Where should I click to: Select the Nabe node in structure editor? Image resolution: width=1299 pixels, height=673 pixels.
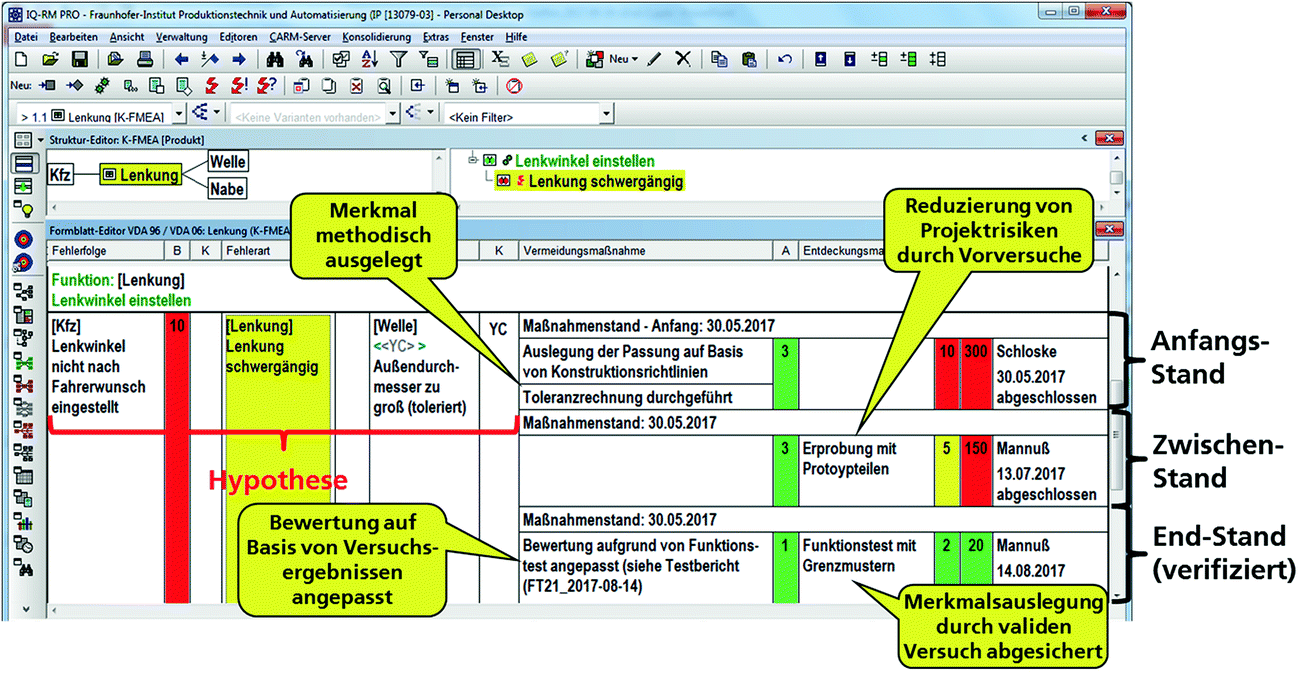(x=227, y=189)
